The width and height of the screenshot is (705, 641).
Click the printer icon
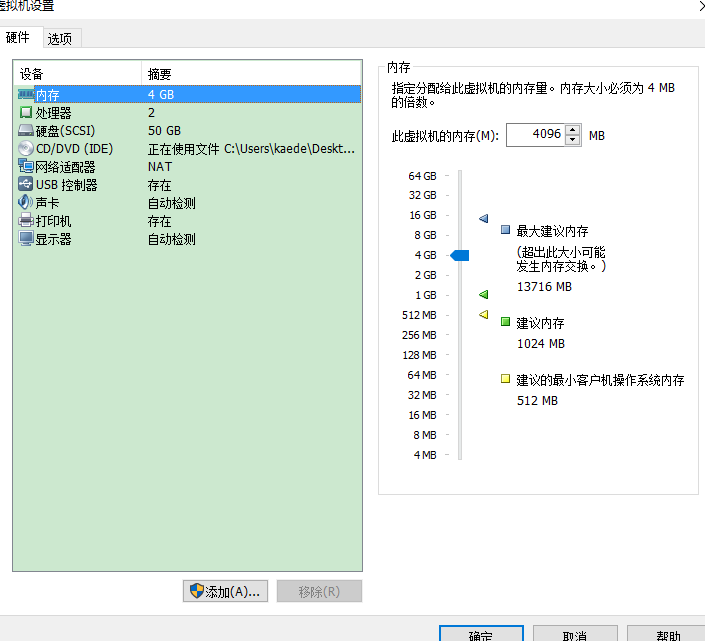tap(26, 220)
